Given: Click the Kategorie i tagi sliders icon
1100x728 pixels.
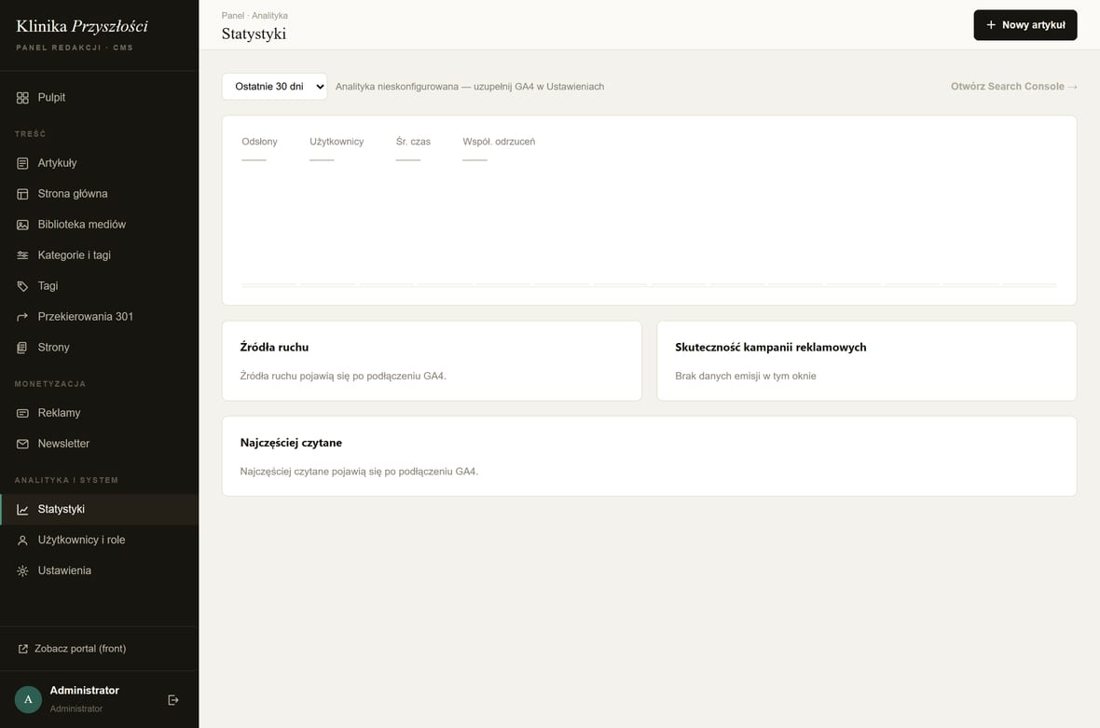Looking at the screenshot, I should [22, 255].
